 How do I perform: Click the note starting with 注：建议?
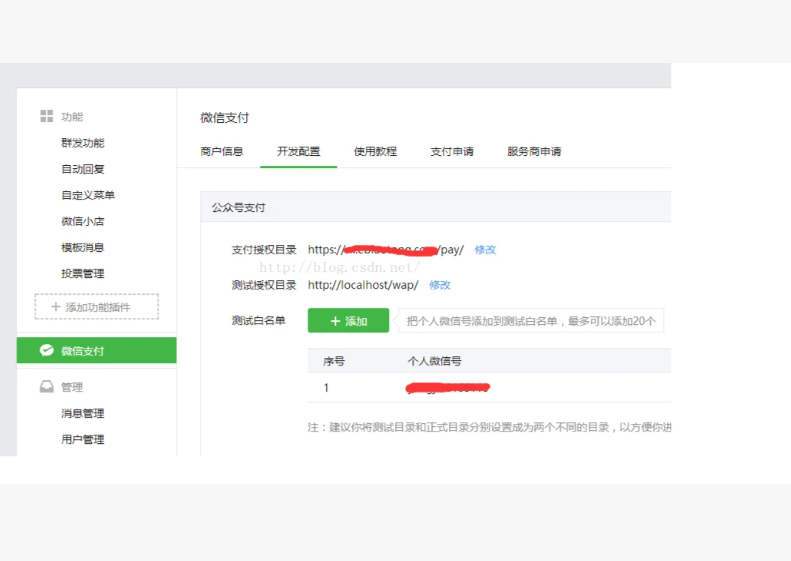pos(489,427)
